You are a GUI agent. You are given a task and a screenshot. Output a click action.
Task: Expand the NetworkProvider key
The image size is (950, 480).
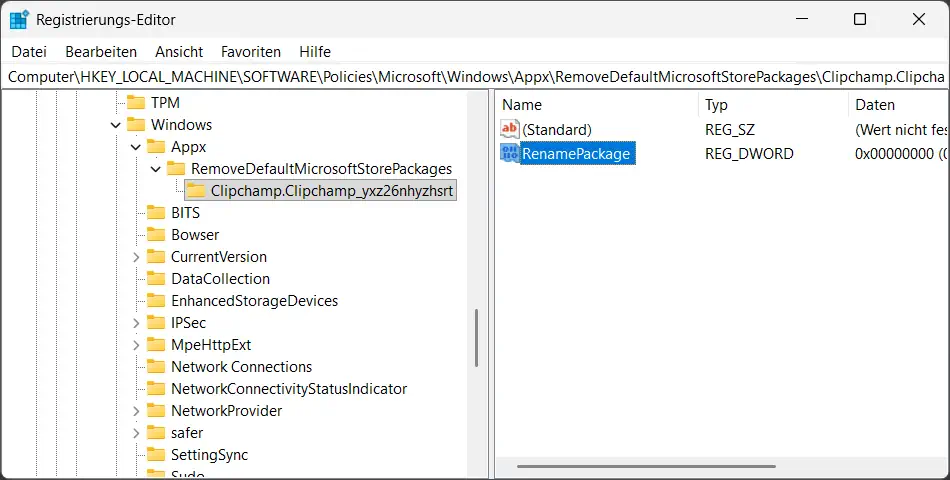click(135, 411)
